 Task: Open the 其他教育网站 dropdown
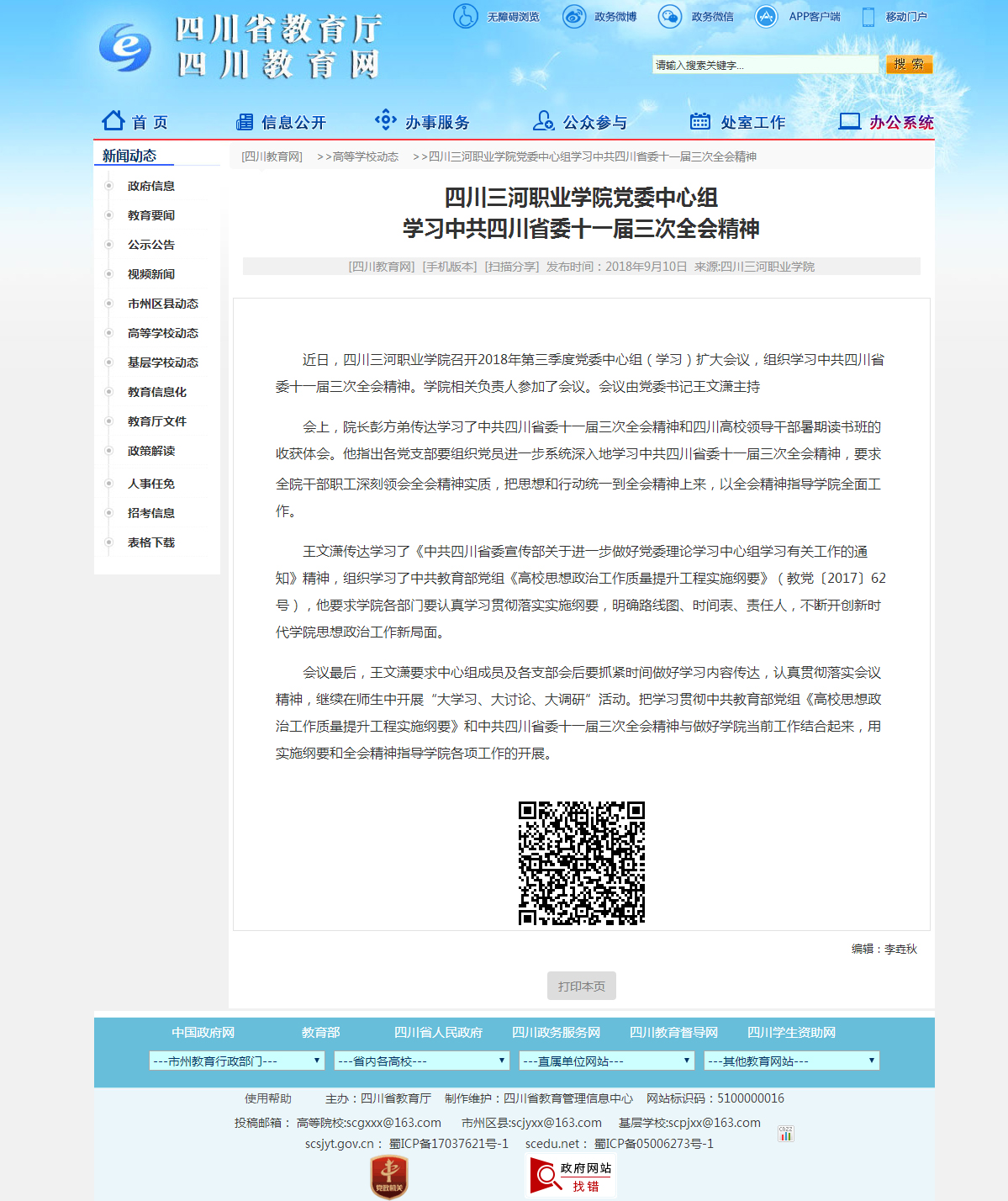click(792, 1061)
